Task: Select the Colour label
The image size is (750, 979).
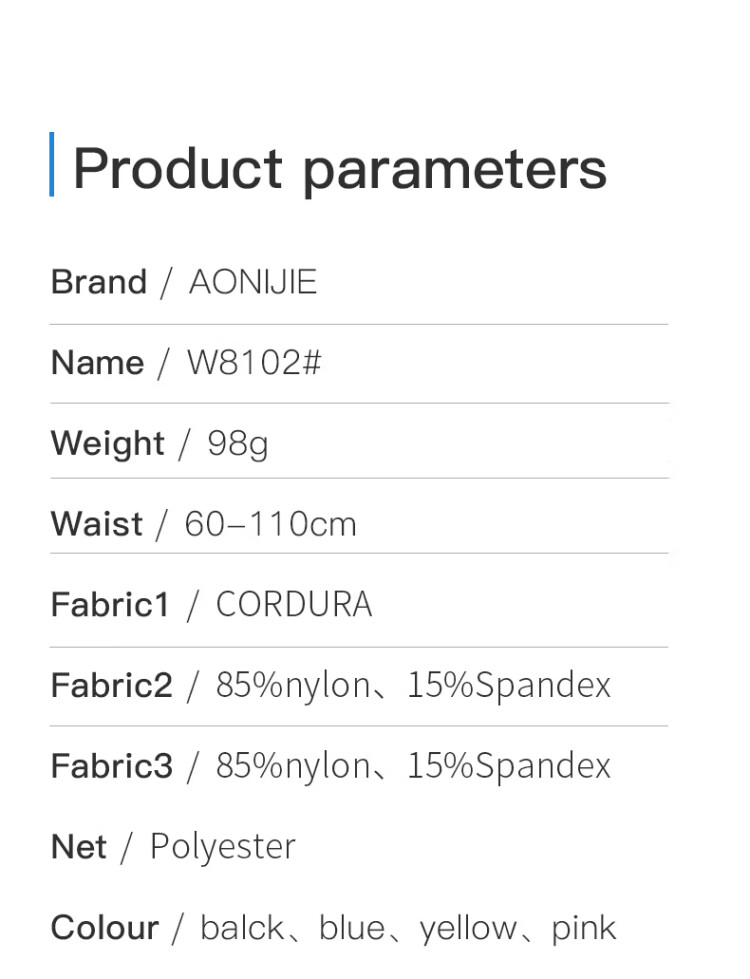Action: (105, 928)
